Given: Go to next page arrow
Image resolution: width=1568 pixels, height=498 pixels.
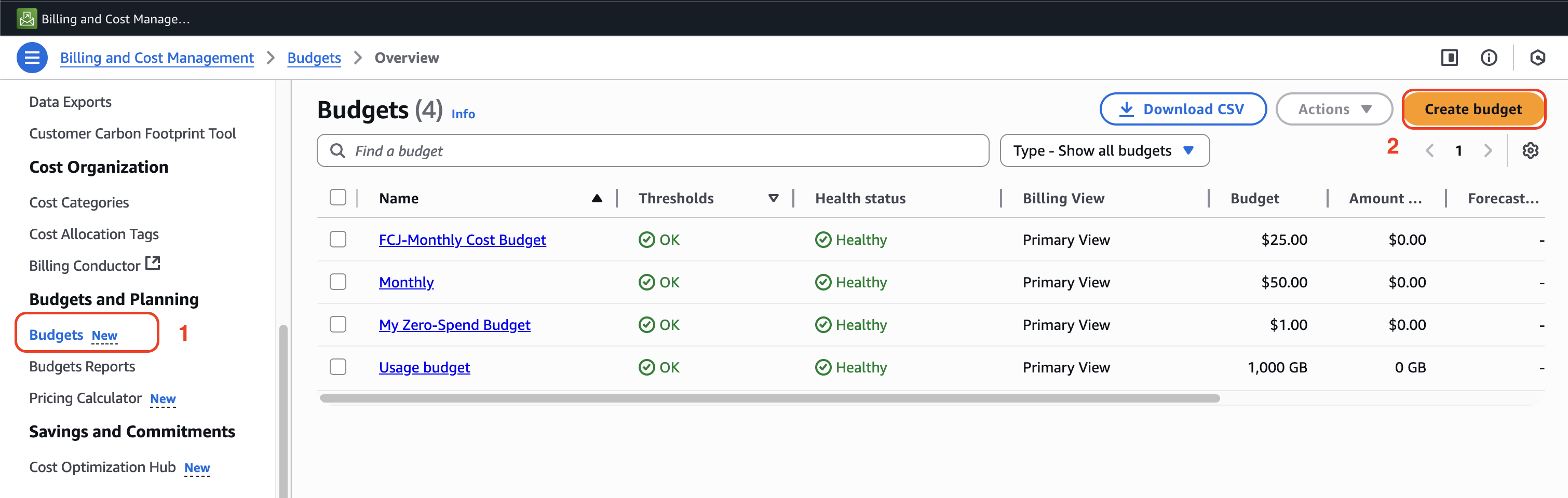Looking at the screenshot, I should coord(1488,151).
